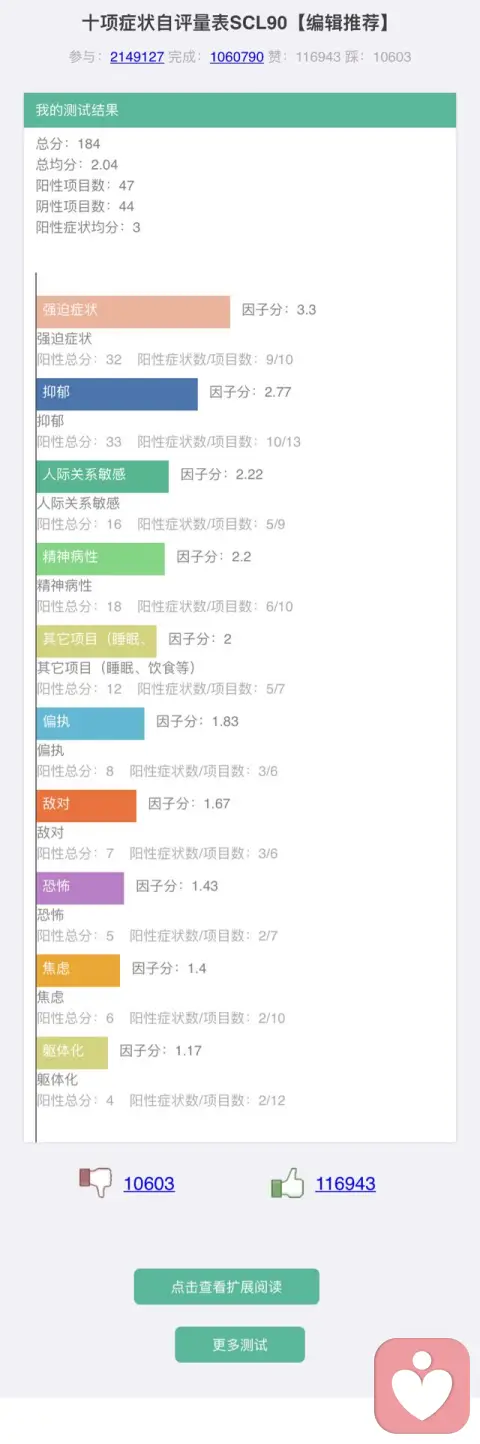Viewport: 480px width, 1444px height.
Task: Click the 10603 dislike count link
Action: (x=149, y=1184)
